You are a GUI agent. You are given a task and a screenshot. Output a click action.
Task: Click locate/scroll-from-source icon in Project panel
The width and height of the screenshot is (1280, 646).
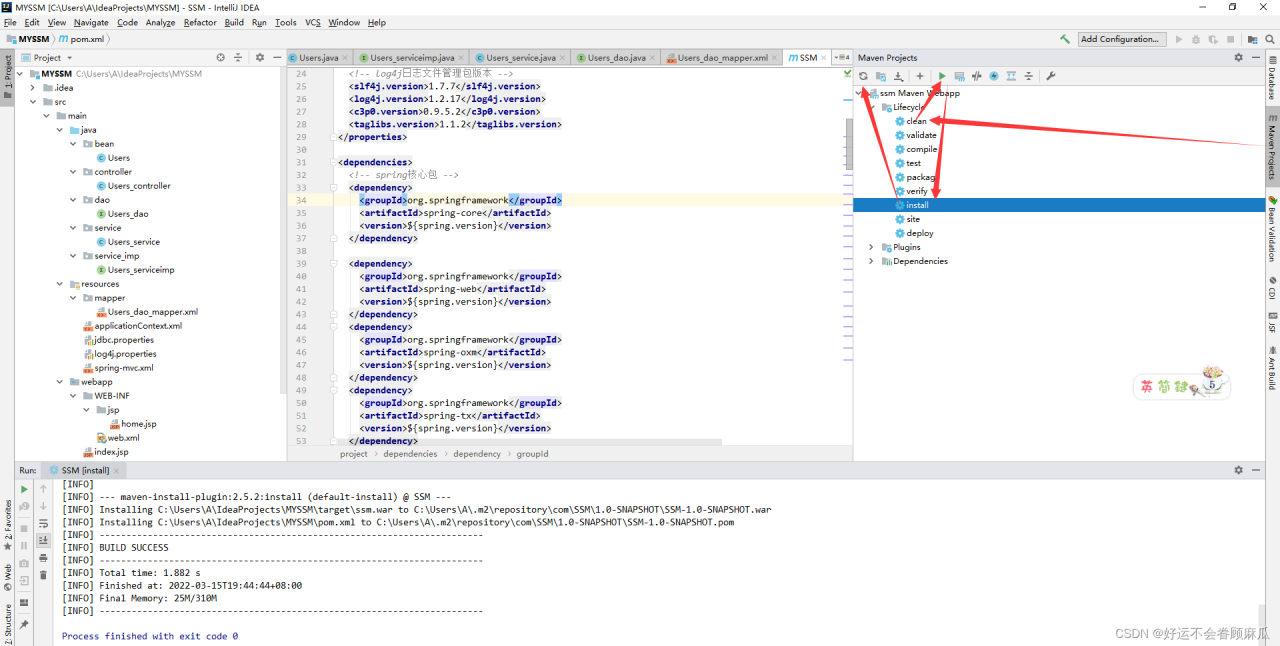point(221,58)
